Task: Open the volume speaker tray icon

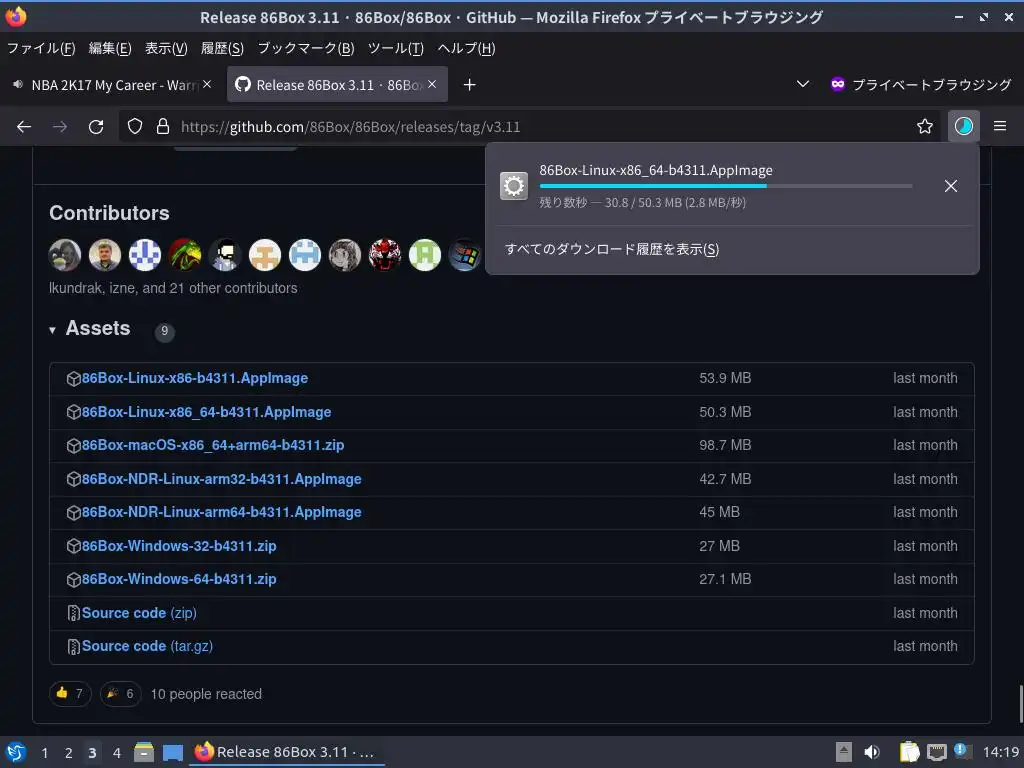Action: click(x=872, y=752)
